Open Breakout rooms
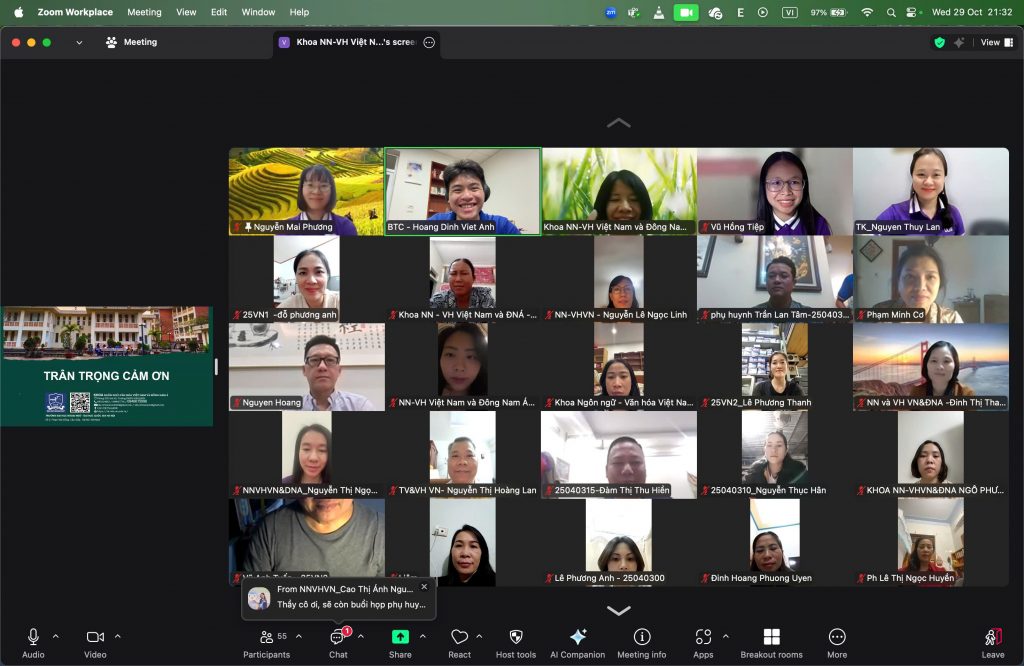Viewport: 1024px width, 666px height. [771, 638]
